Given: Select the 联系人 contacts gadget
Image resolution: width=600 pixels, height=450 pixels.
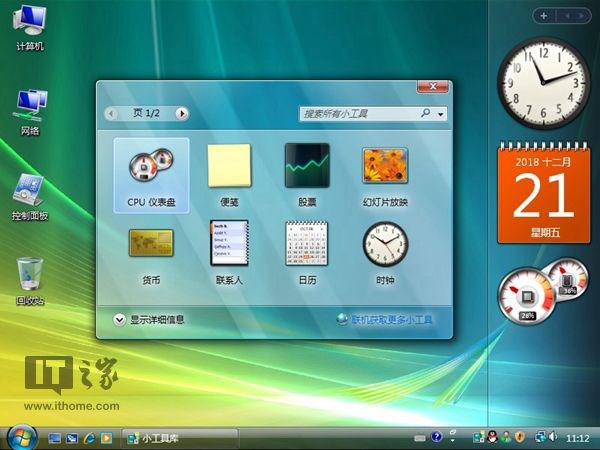Looking at the screenshot, I should click(x=229, y=253).
